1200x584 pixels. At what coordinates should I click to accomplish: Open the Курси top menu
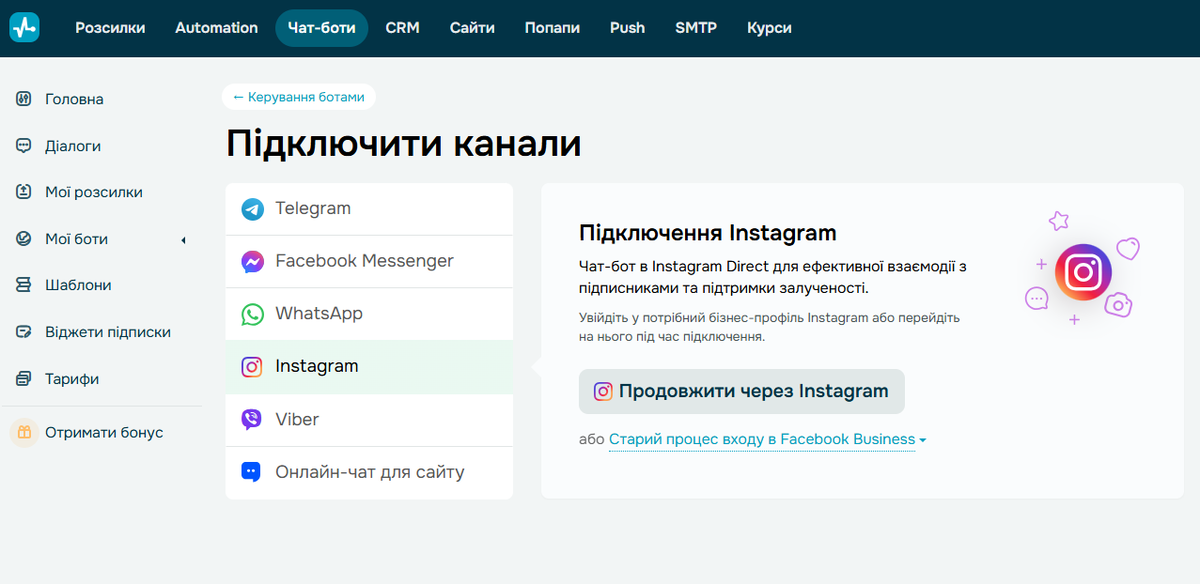tap(769, 28)
